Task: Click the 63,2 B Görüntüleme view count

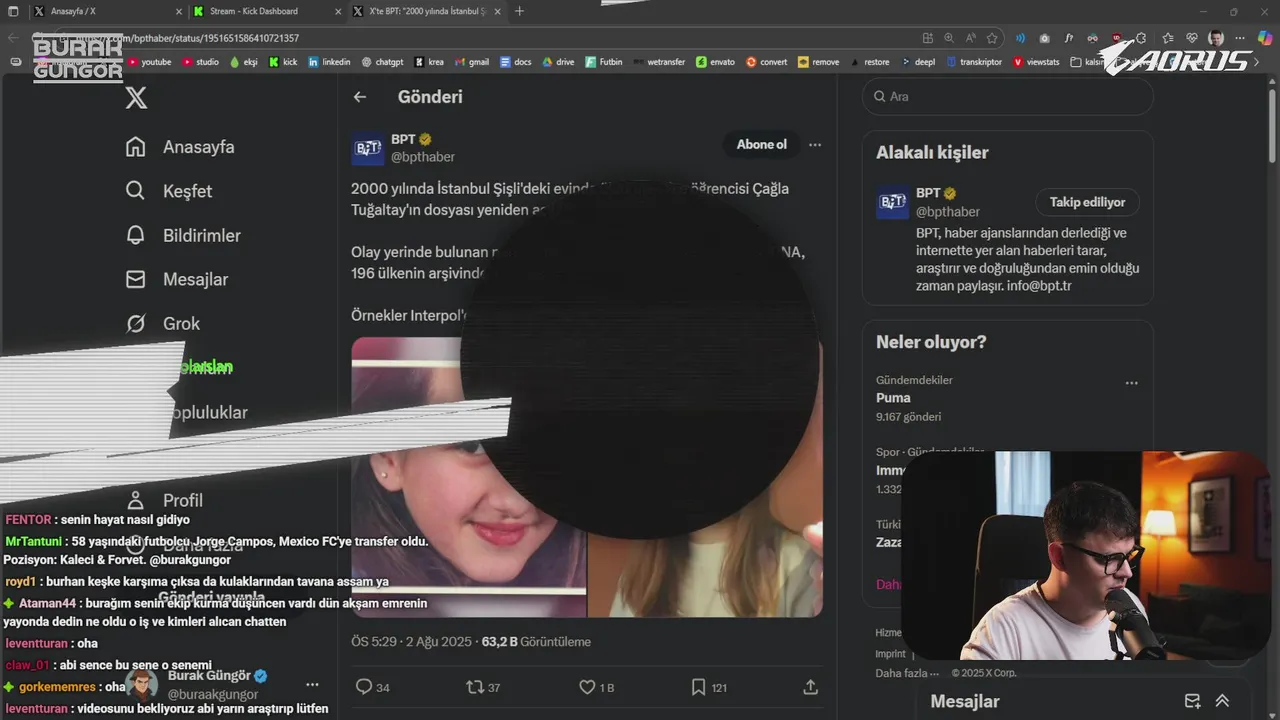Action: [x=536, y=642]
